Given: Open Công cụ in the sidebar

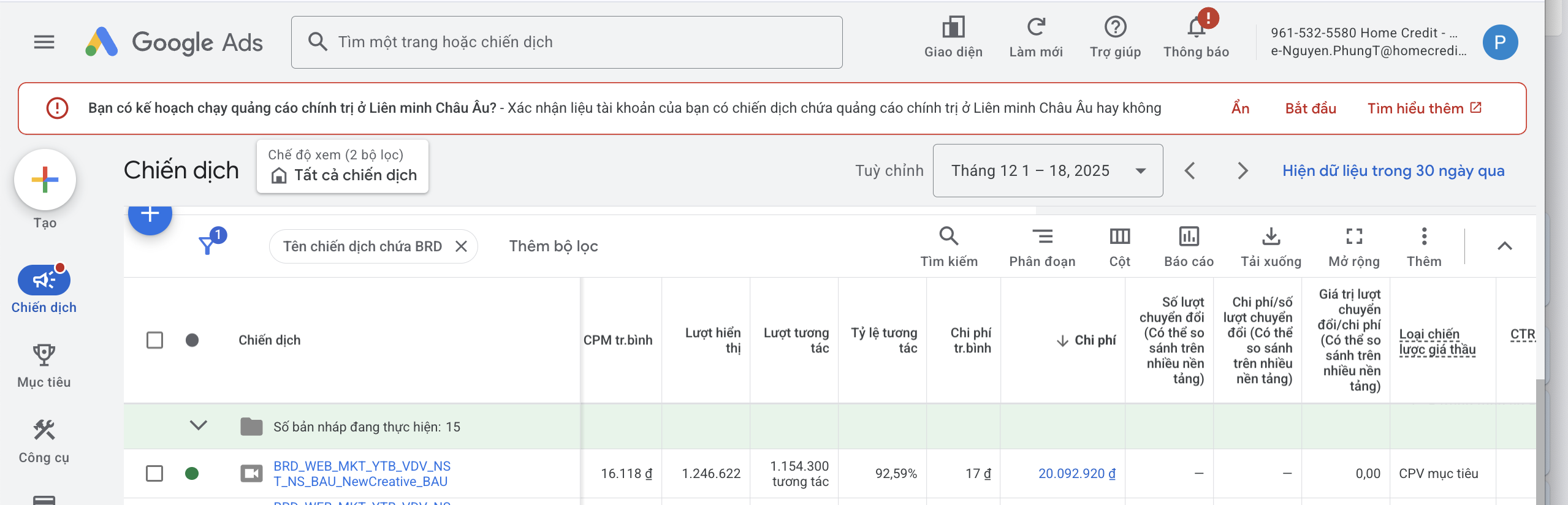Looking at the screenshot, I should (44, 441).
